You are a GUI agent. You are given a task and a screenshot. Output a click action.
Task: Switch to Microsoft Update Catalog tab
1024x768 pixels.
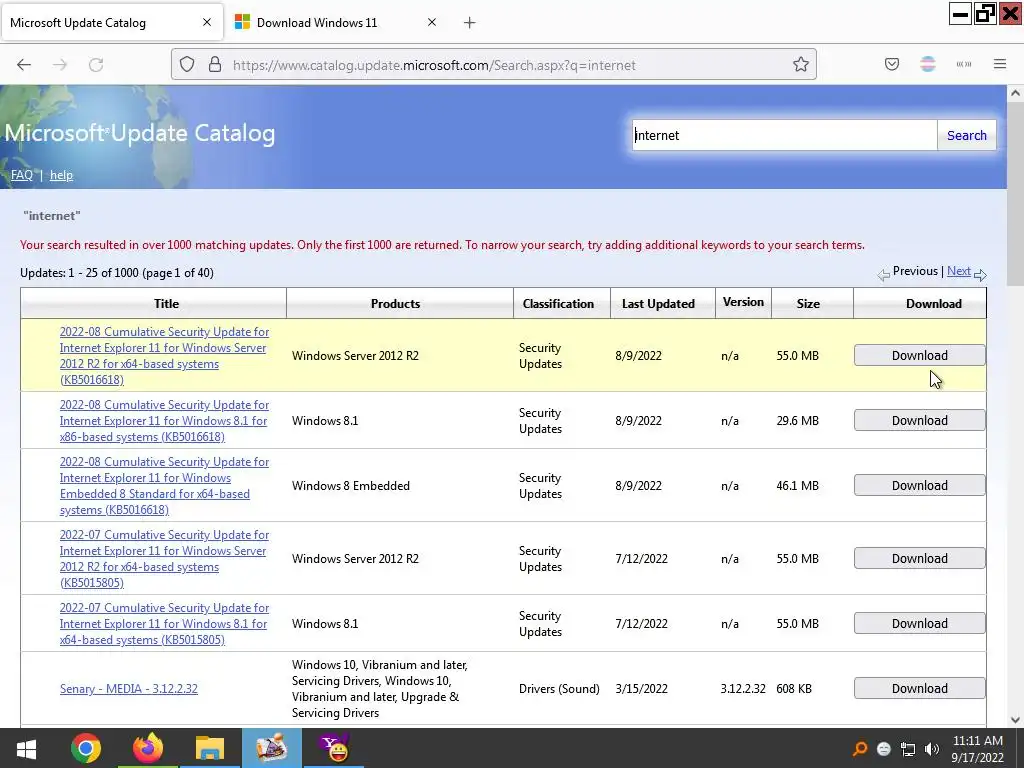pyautogui.click(x=112, y=23)
